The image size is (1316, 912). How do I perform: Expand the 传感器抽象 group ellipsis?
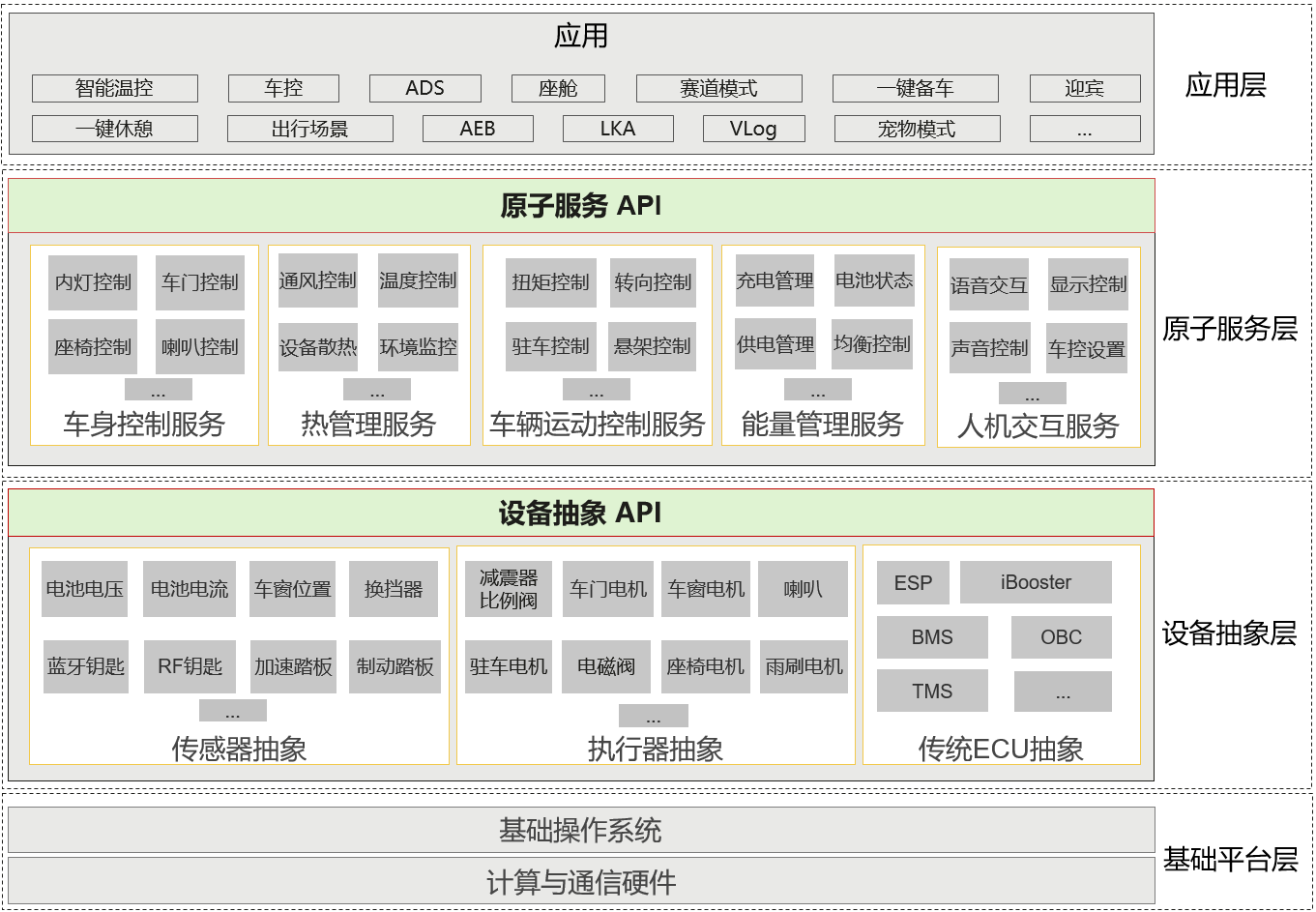pos(231,711)
